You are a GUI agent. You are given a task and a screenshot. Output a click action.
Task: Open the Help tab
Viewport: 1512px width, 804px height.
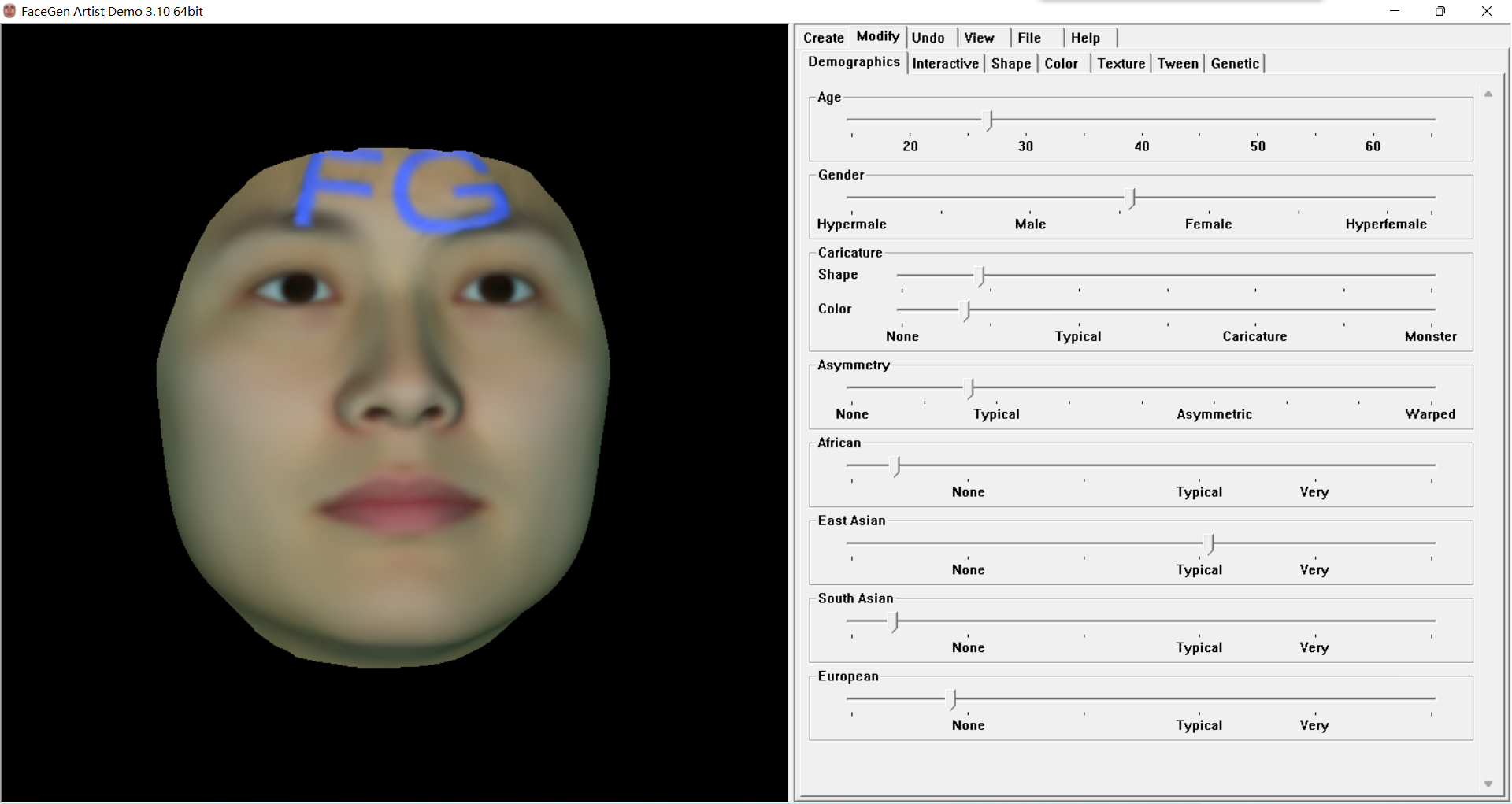point(1085,38)
